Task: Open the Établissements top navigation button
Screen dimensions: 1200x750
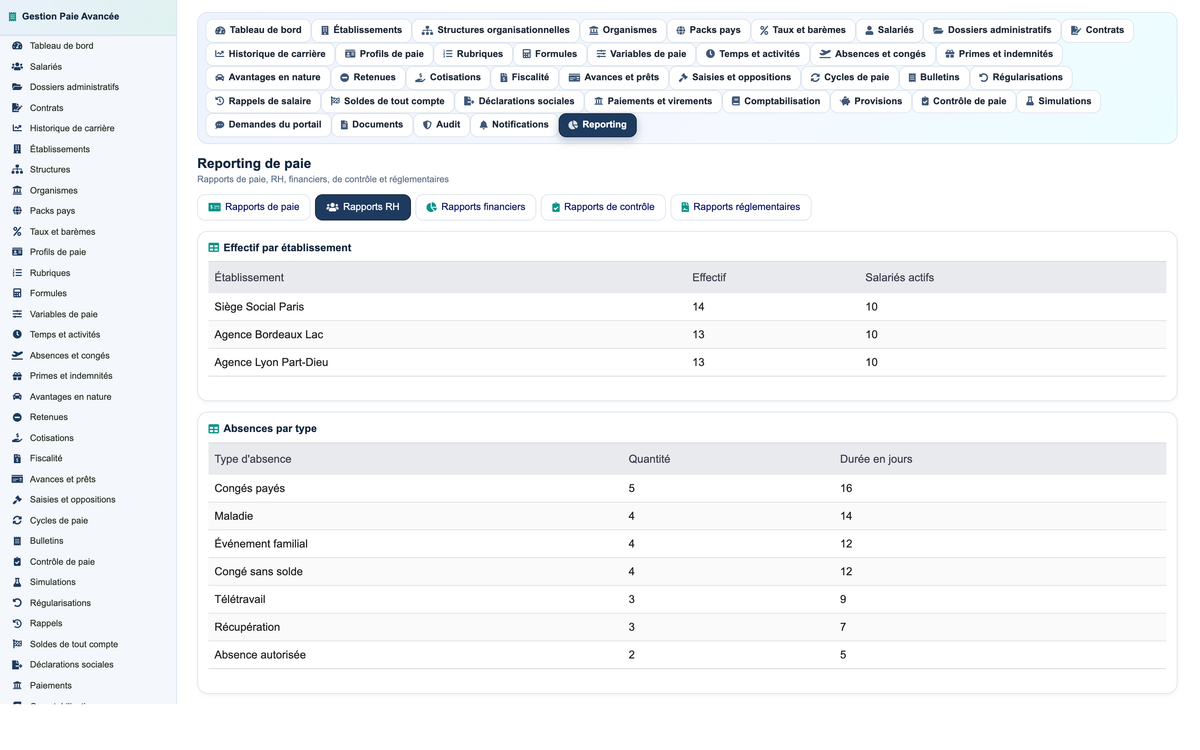Action: point(361,30)
